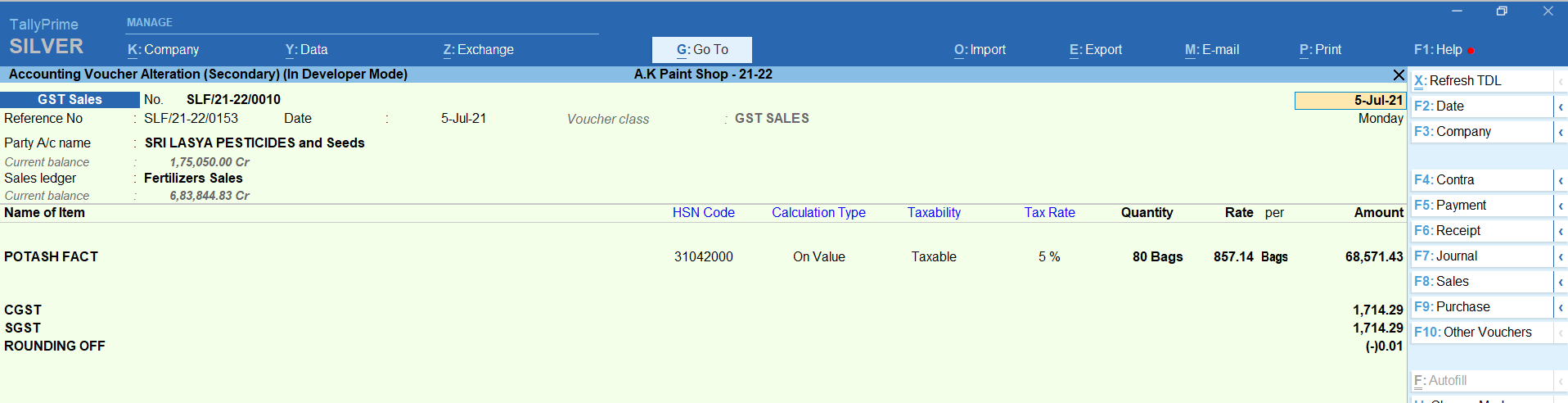This screenshot has width=1568, height=403.
Task: Minimize the TallyPrime window
Action: 1457,11
